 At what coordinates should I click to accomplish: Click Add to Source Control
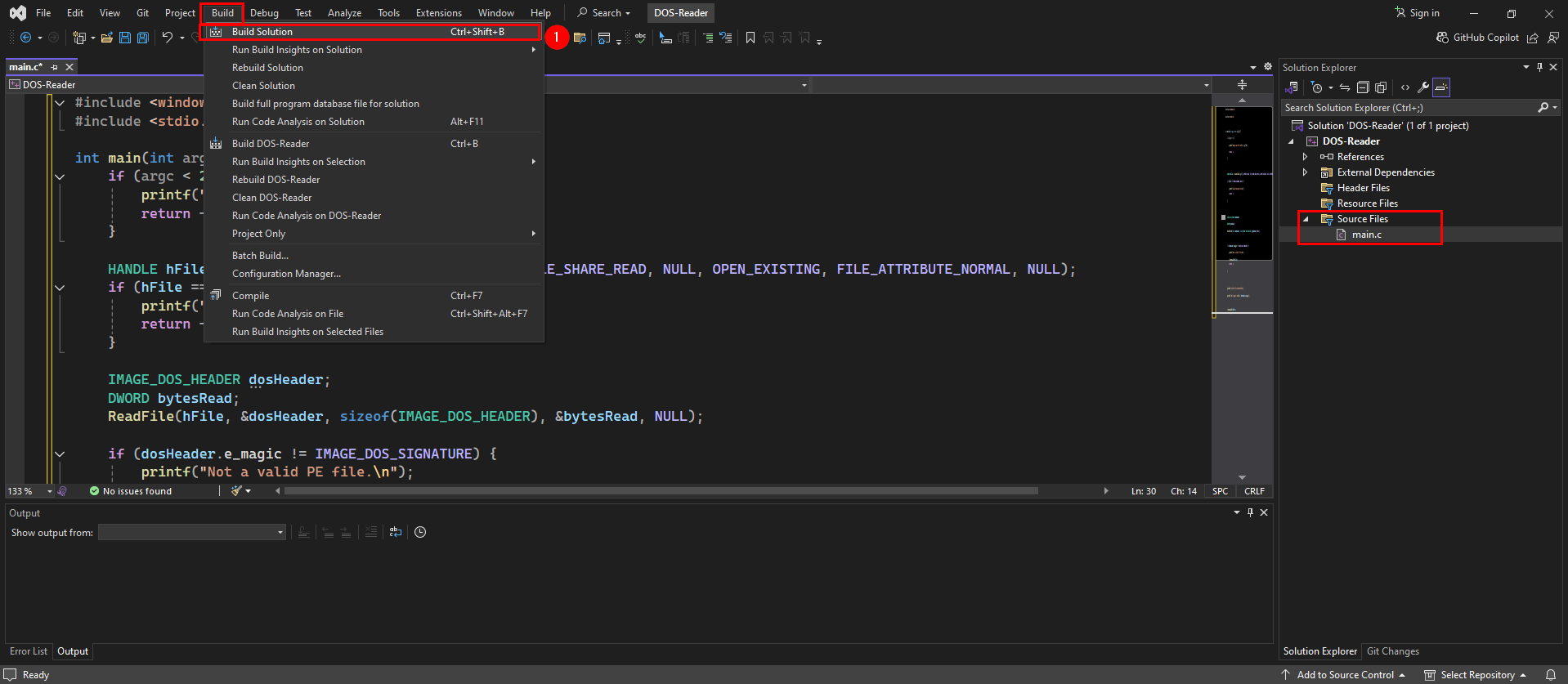click(1343, 675)
